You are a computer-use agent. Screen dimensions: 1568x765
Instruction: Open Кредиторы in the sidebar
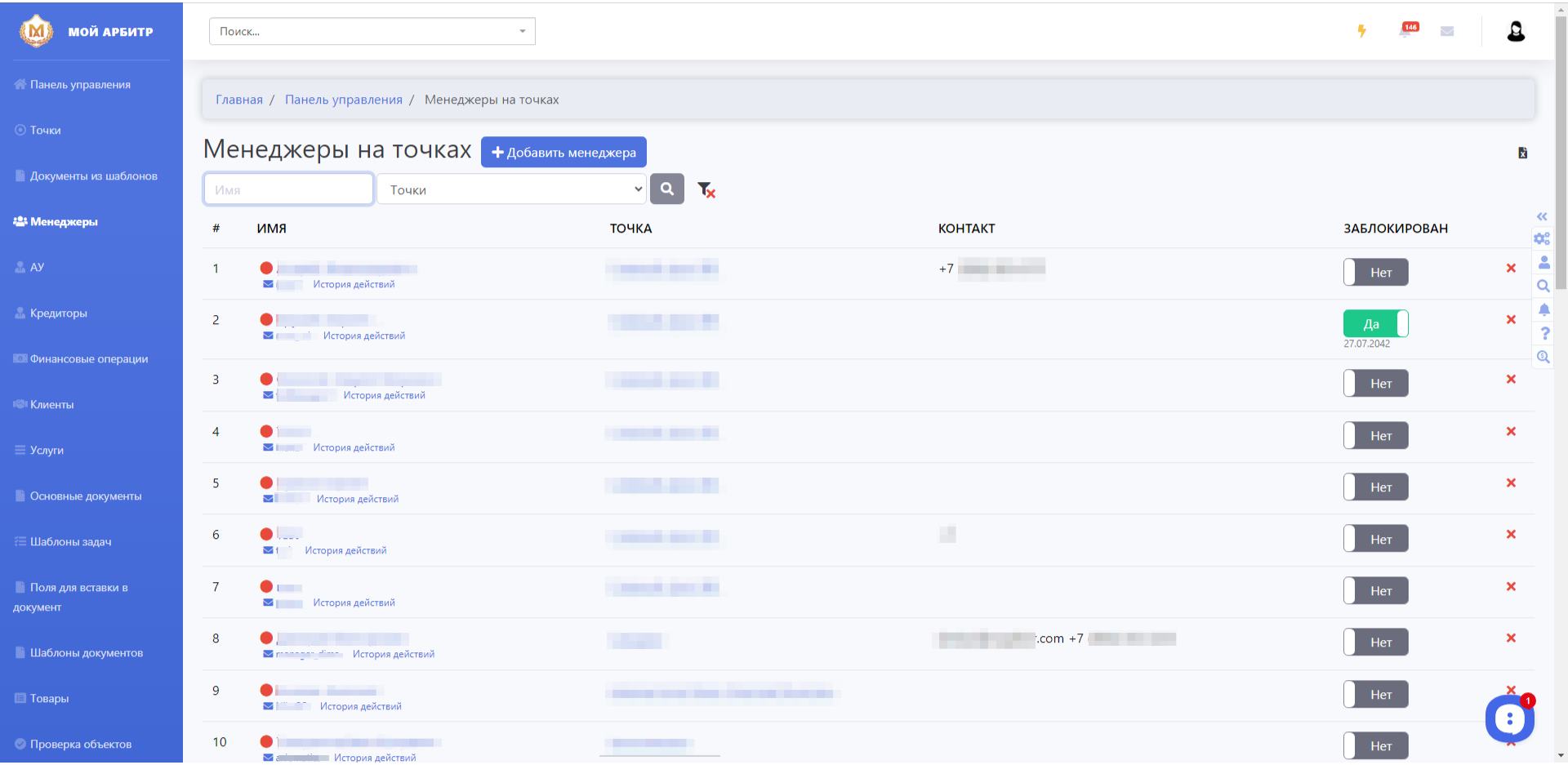click(58, 313)
